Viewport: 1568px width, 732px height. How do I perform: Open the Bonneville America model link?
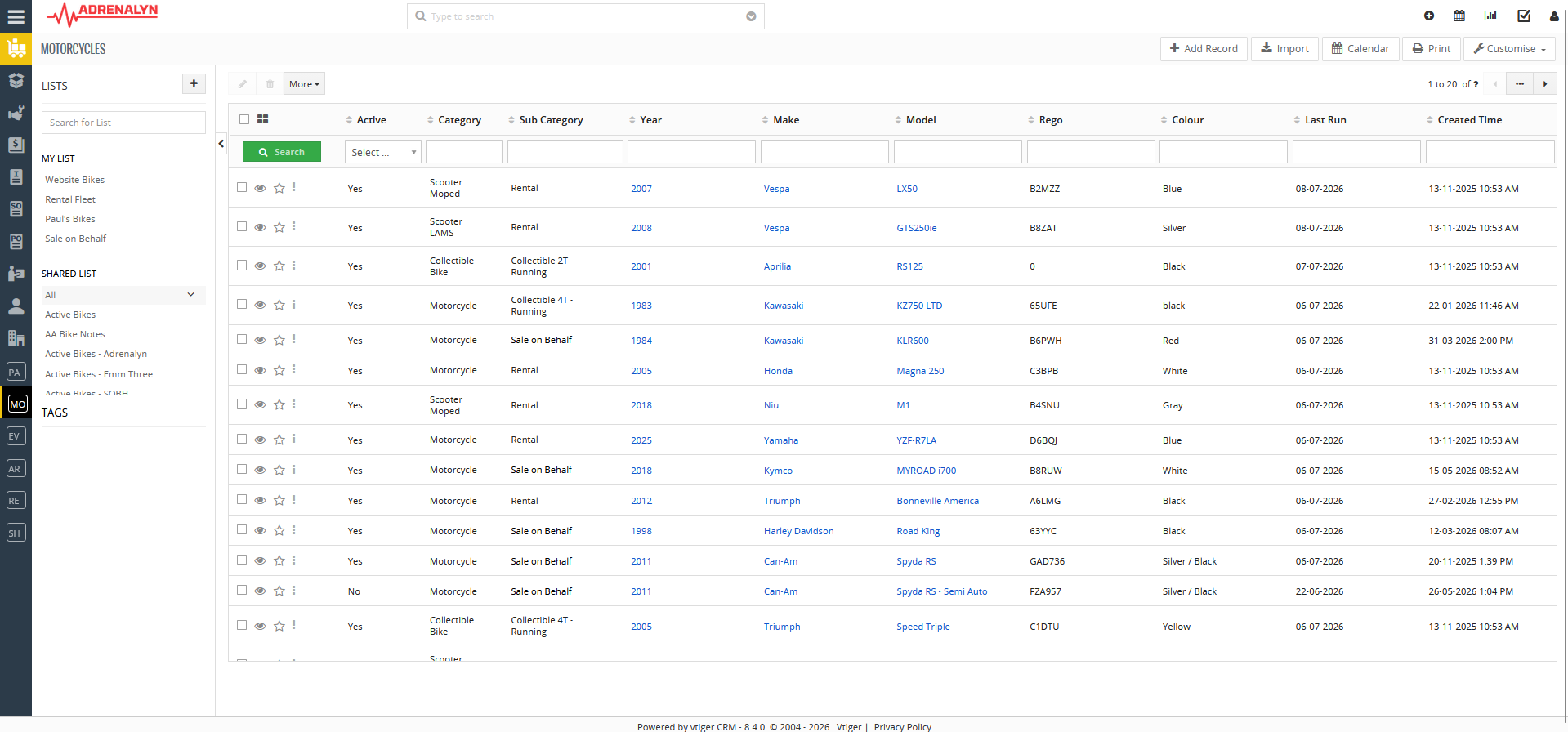[x=937, y=501]
